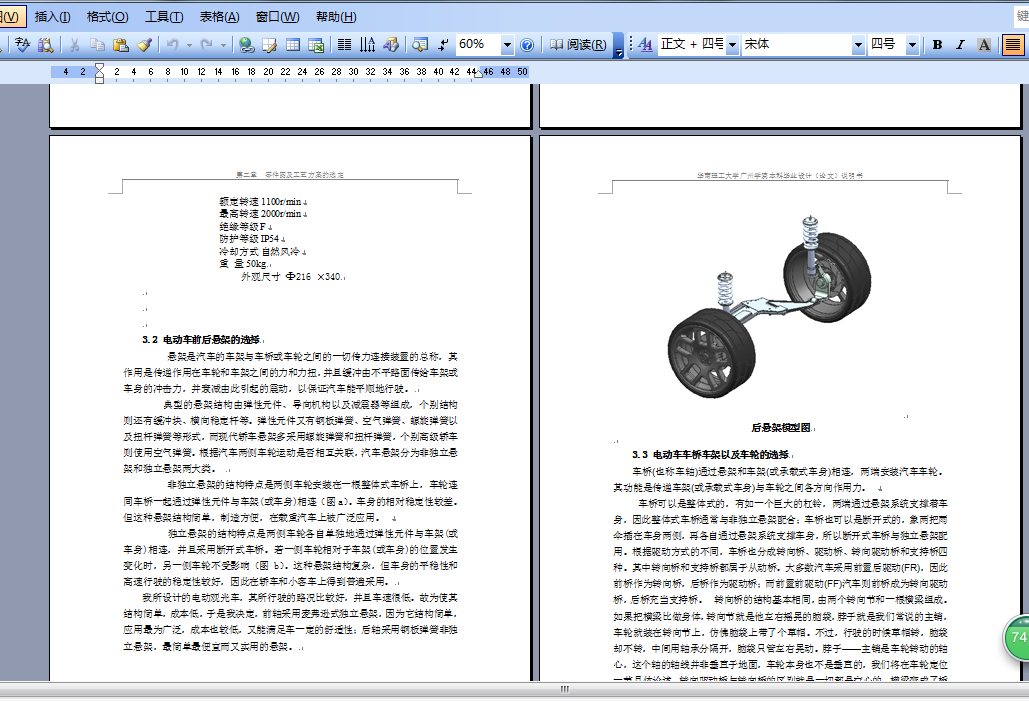1029x701 pixels.
Task: Click heading 3.3 电动车车桥车架以及车轮的选择
Action: pos(711,454)
